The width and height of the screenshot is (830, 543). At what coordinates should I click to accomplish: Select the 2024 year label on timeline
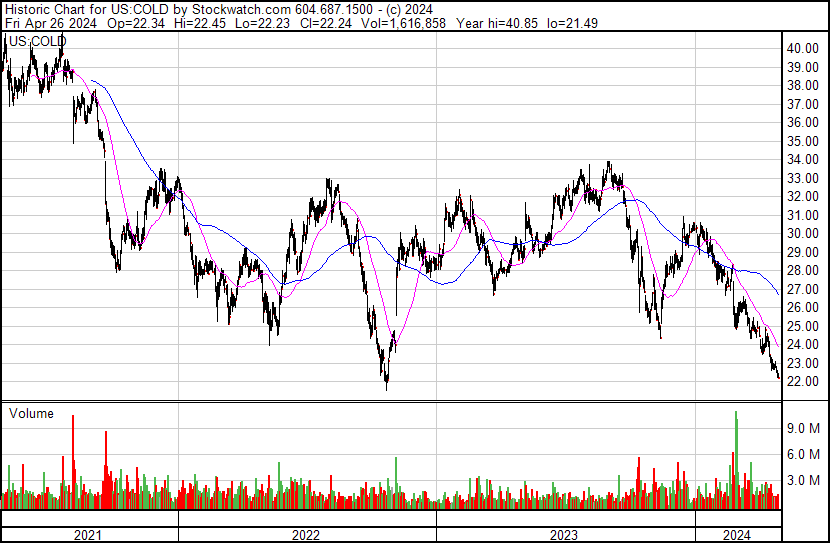pyautogui.click(x=737, y=535)
